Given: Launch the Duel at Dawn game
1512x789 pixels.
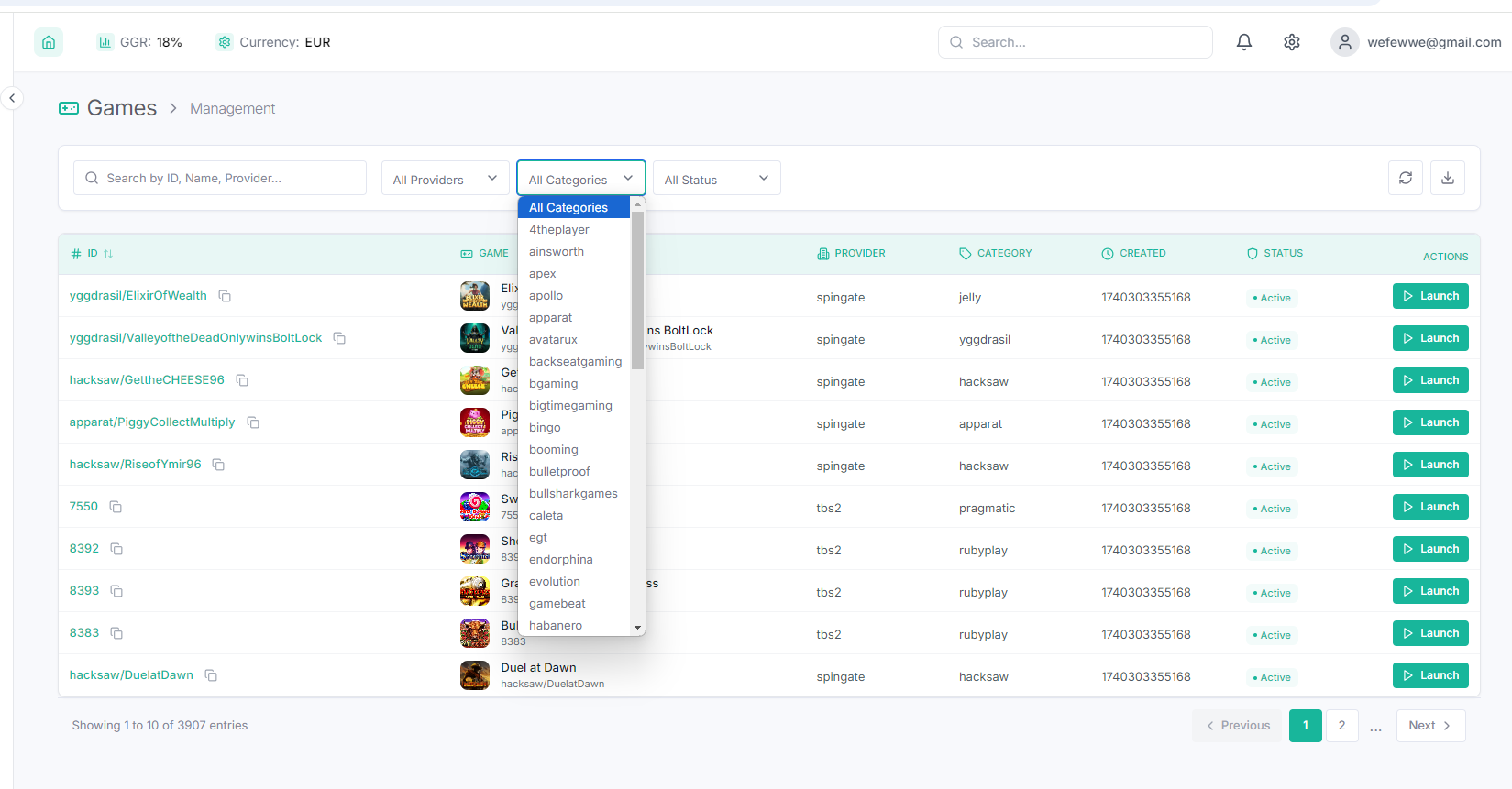Looking at the screenshot, I should coord(1429,675).
